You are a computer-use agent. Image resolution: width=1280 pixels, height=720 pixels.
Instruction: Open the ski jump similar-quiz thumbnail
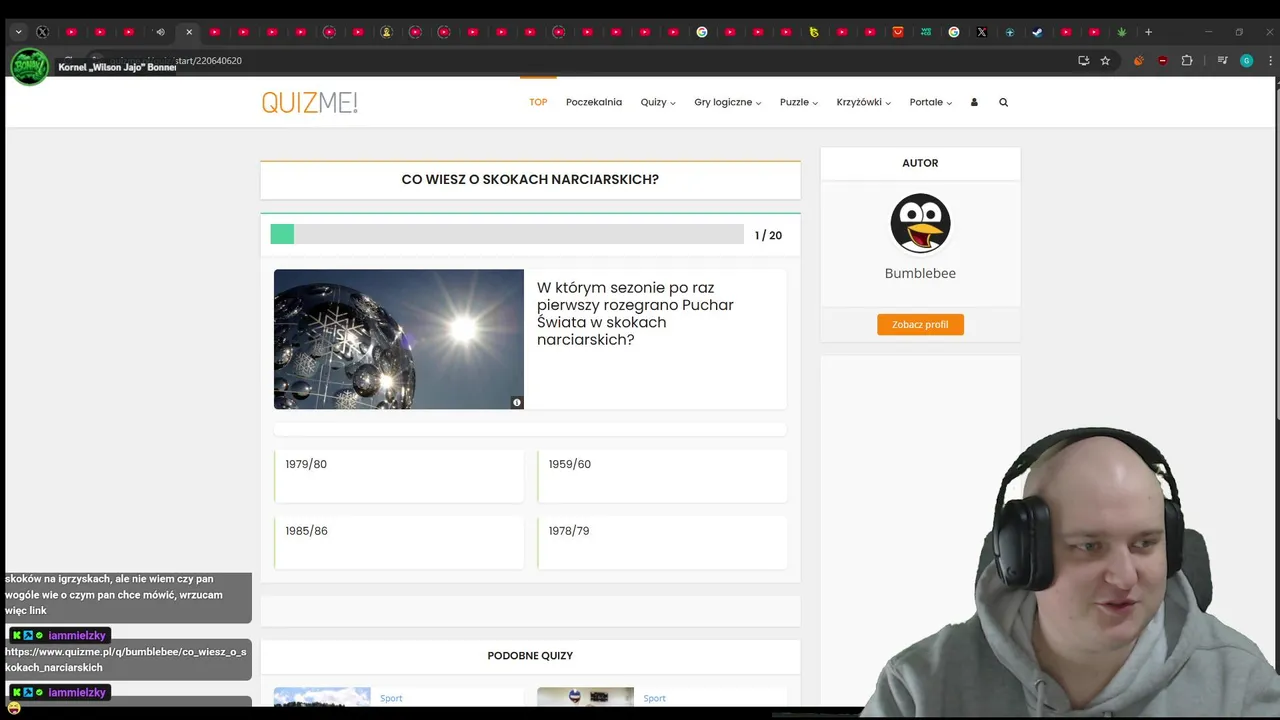322,697
